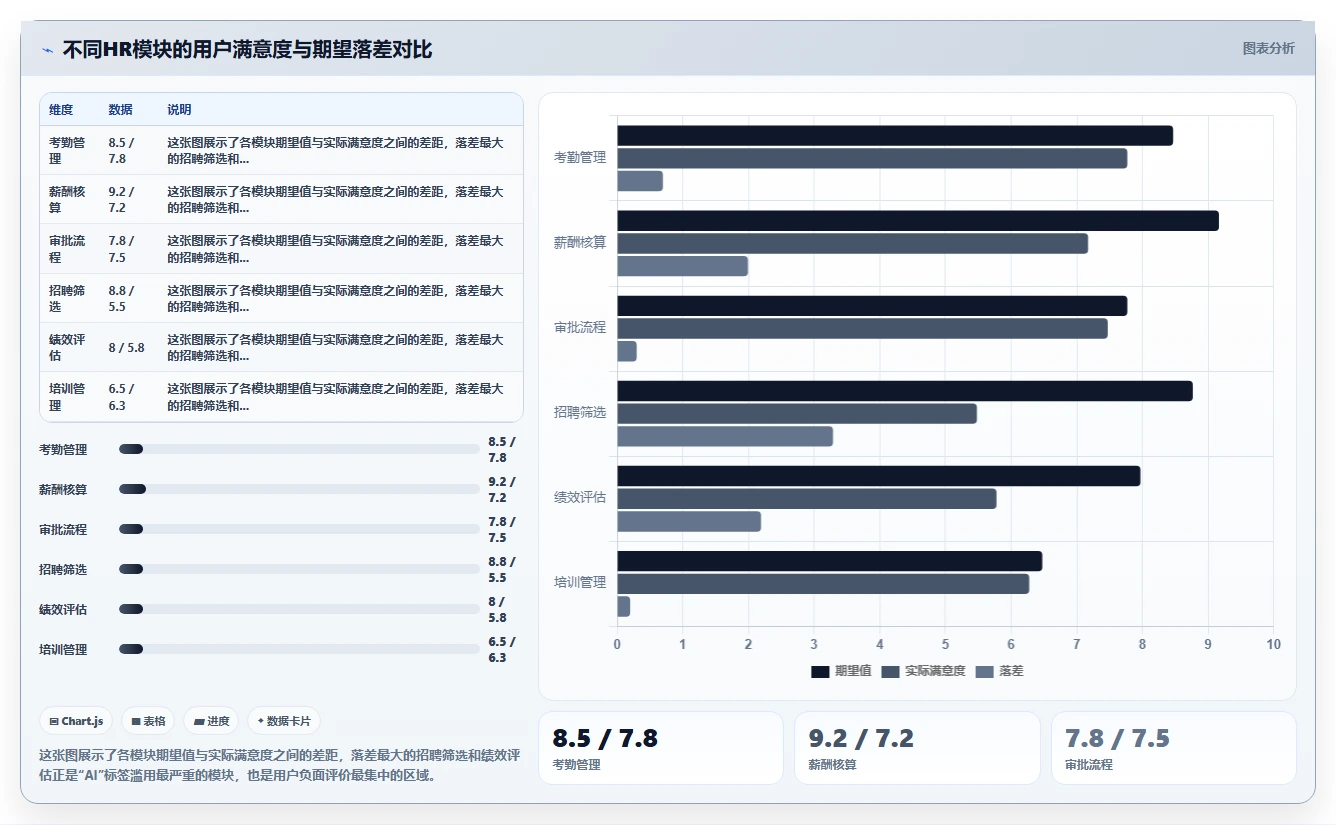
Task: Toggle the 落差 legend item
Action: tap(999, 671)
